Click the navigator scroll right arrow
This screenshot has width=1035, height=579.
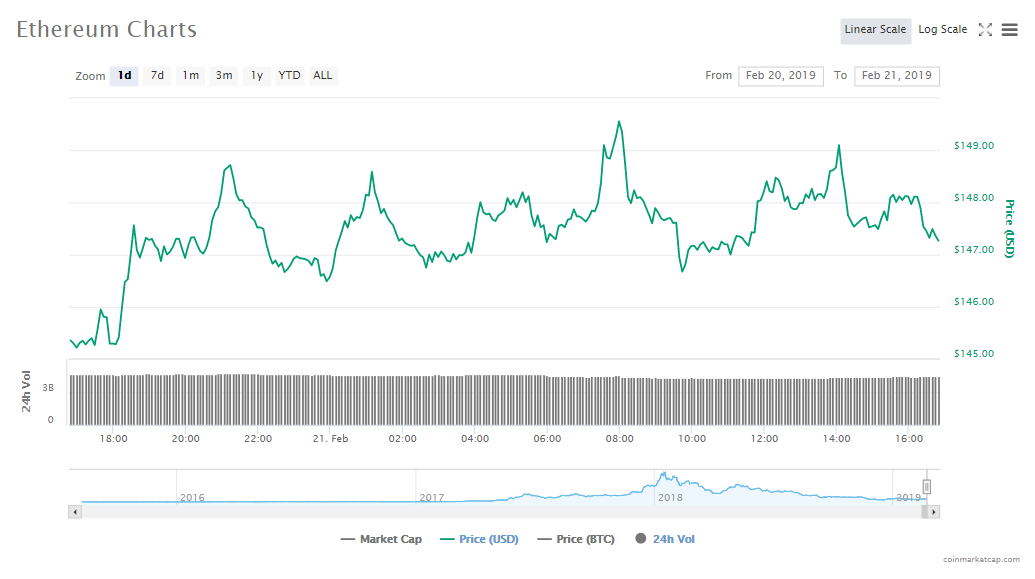pos(934,512)
